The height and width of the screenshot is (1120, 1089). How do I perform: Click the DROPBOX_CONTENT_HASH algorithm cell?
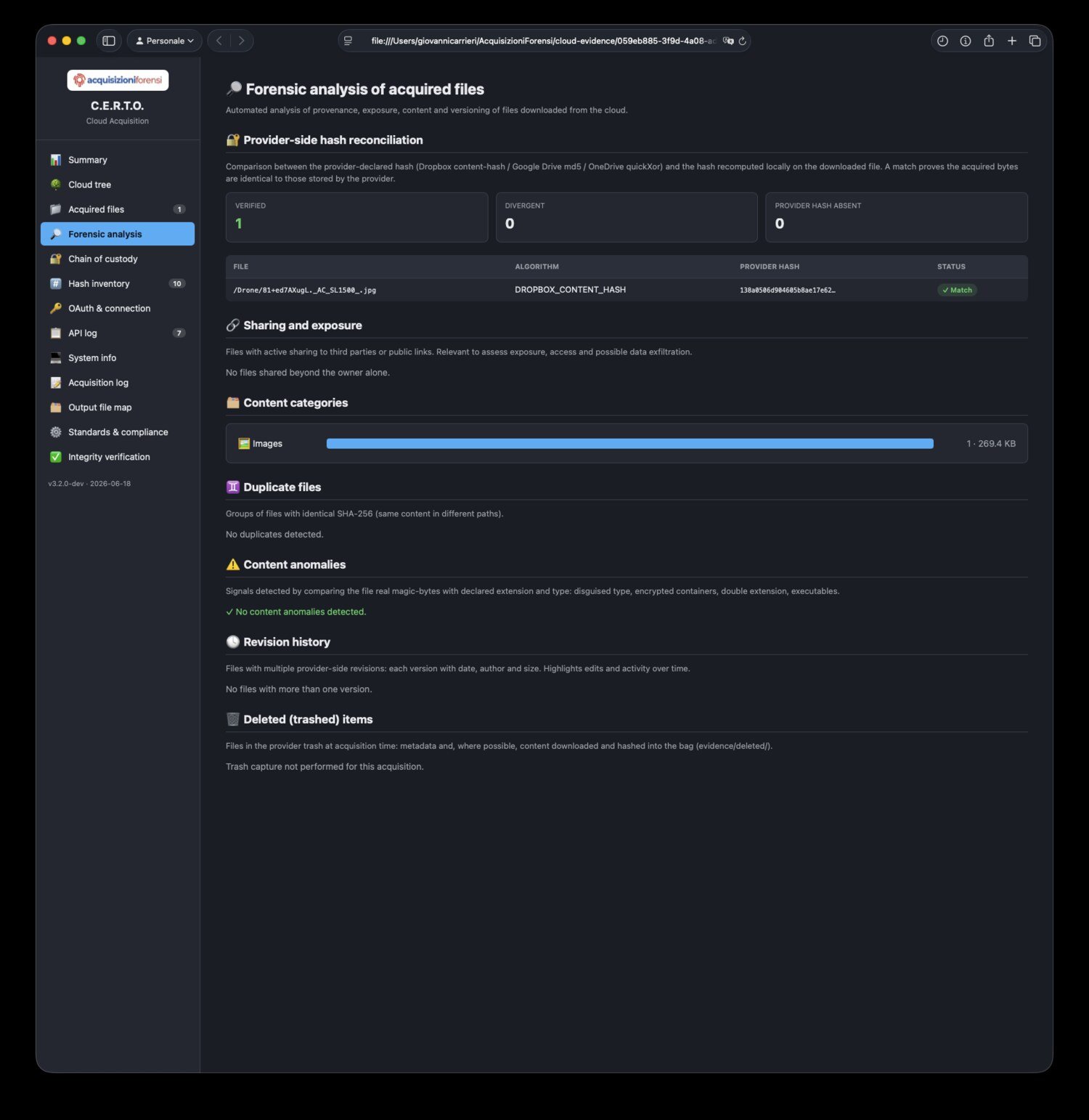click(570, 290)
